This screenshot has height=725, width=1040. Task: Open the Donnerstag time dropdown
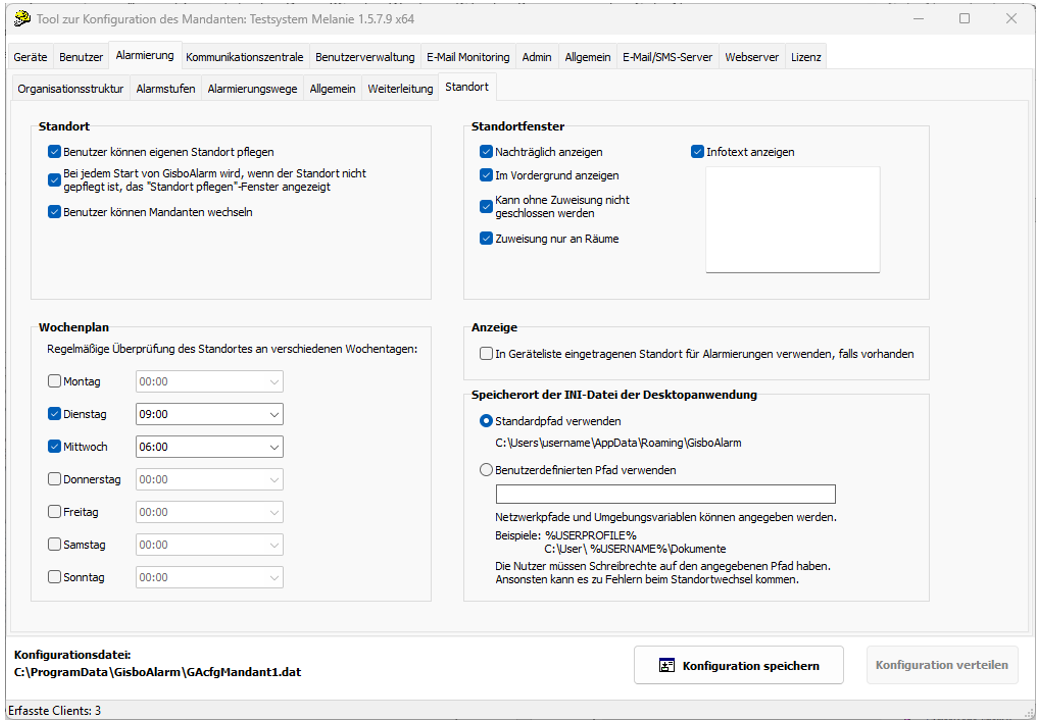click(x=209, y=479)
